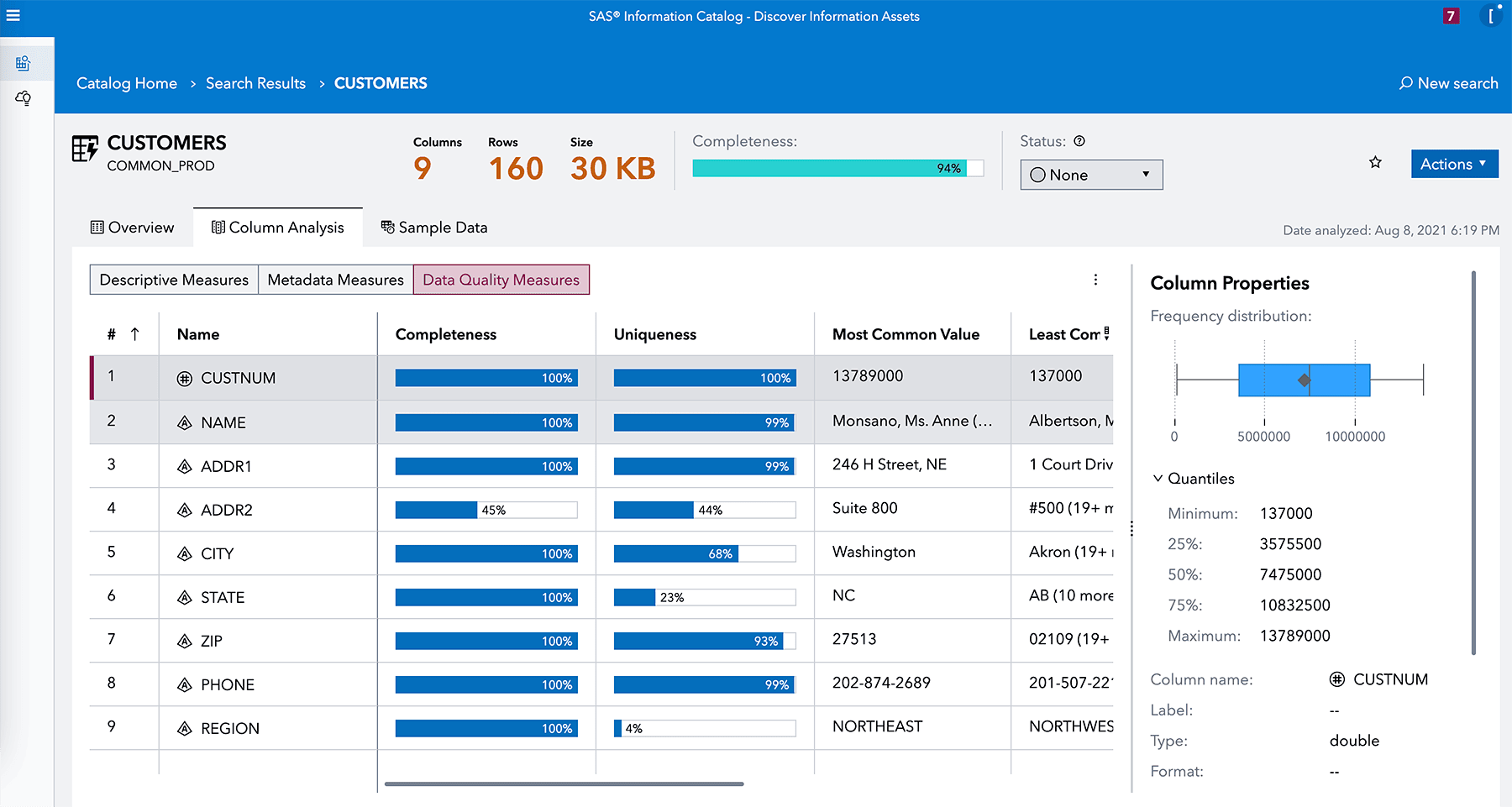Click the user profile icon at top right

click(x=1492, y=16)
